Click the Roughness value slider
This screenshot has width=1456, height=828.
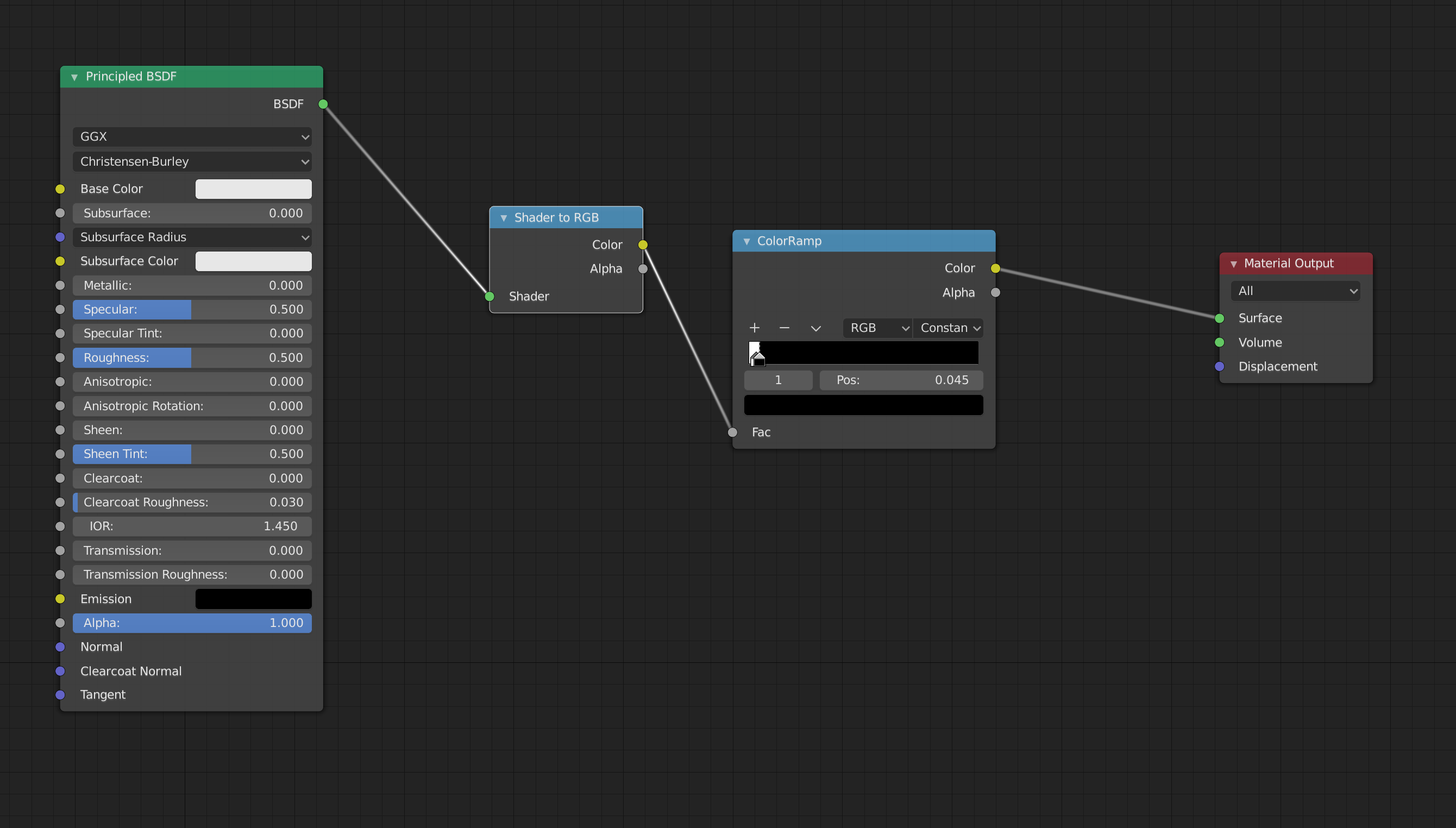(192, 357)
